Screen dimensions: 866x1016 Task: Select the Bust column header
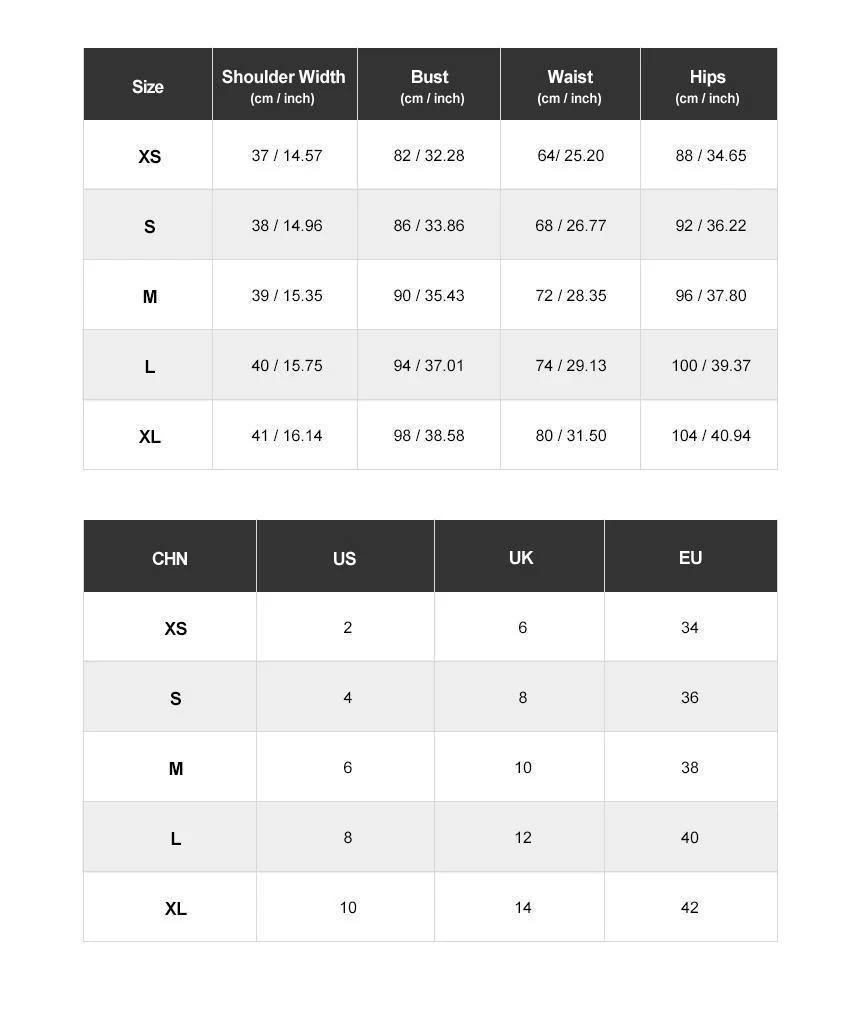[429, 84]
